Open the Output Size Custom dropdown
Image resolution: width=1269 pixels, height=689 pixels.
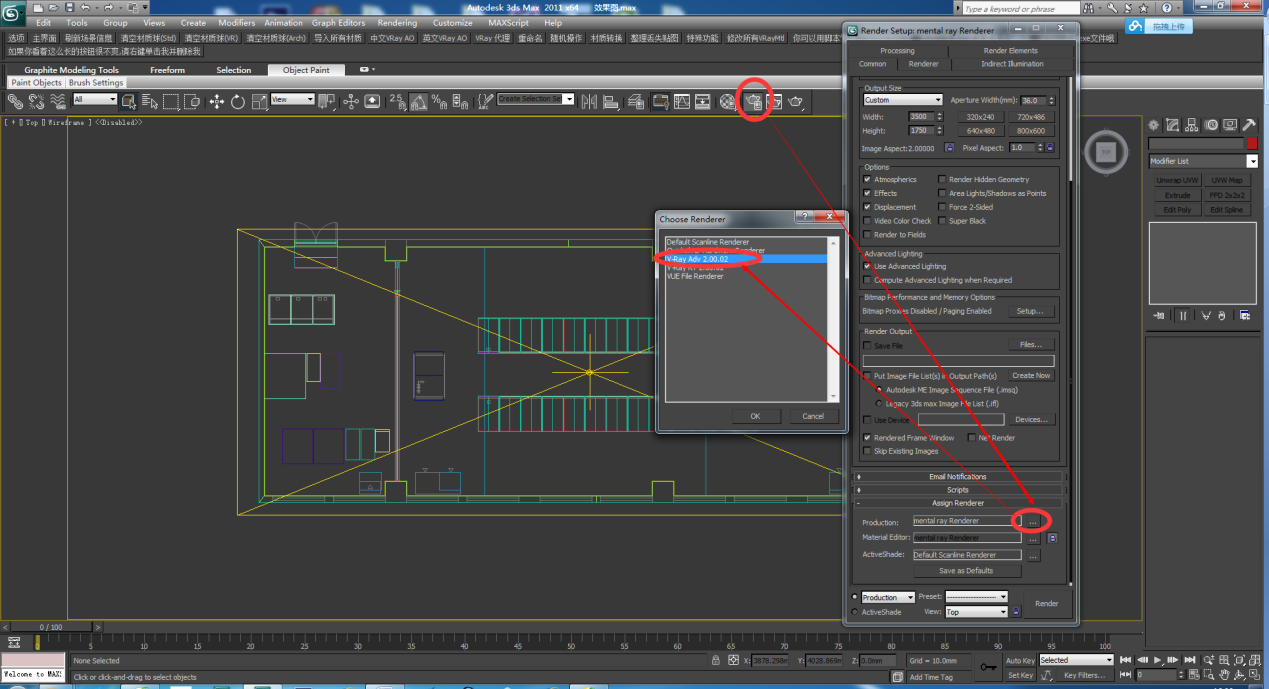[902, 100]
